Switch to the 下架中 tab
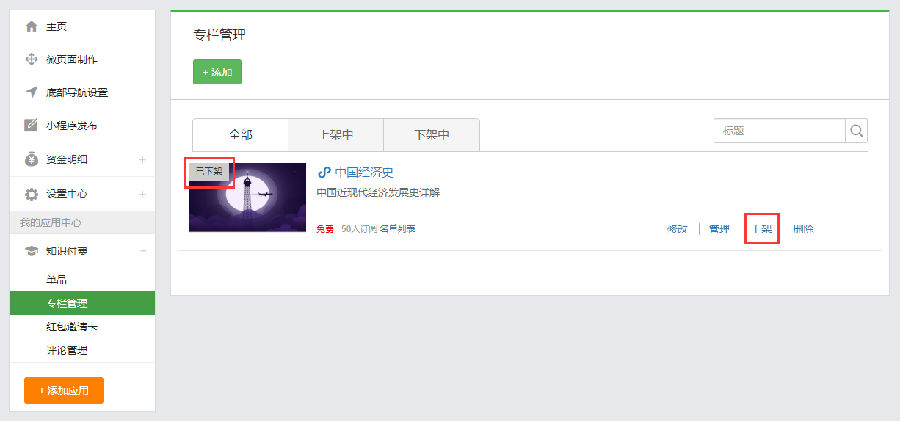The image size is (900, 421). [431, 135]
